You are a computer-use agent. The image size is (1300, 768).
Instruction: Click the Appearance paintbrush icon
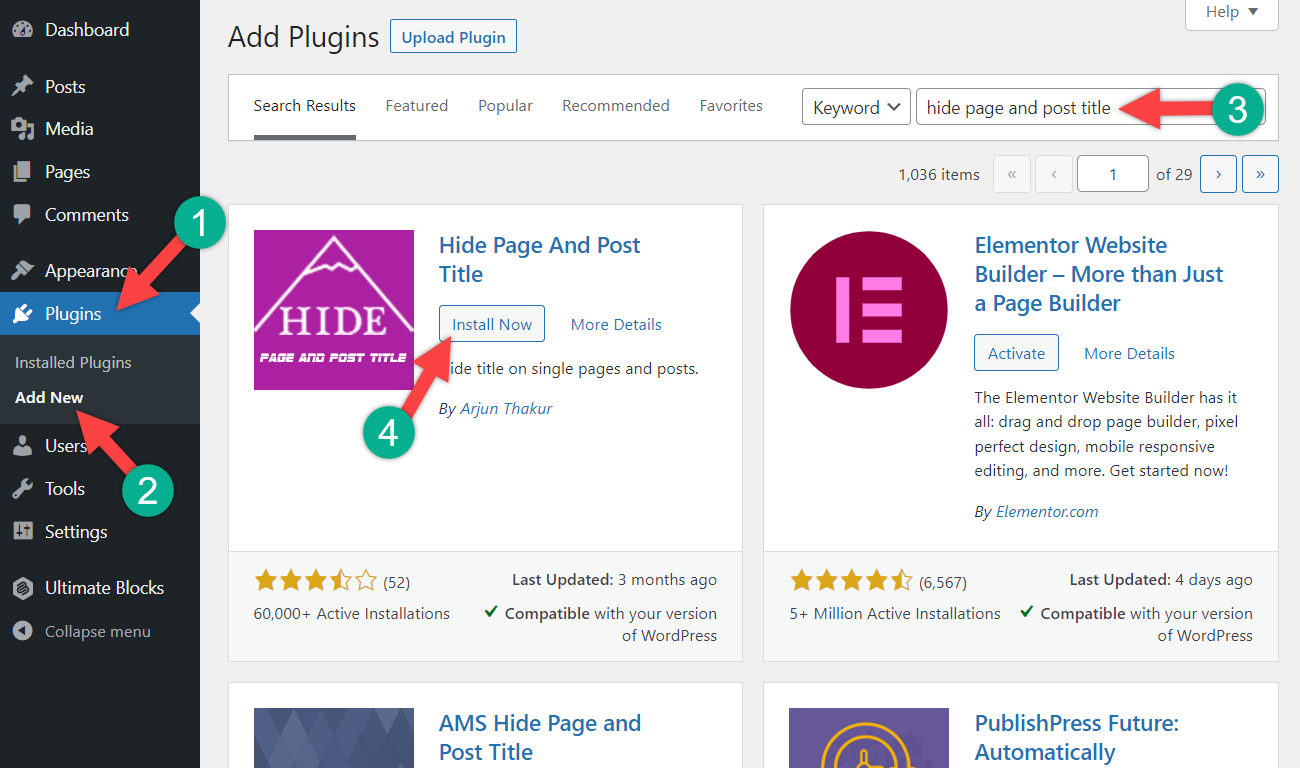22,271
